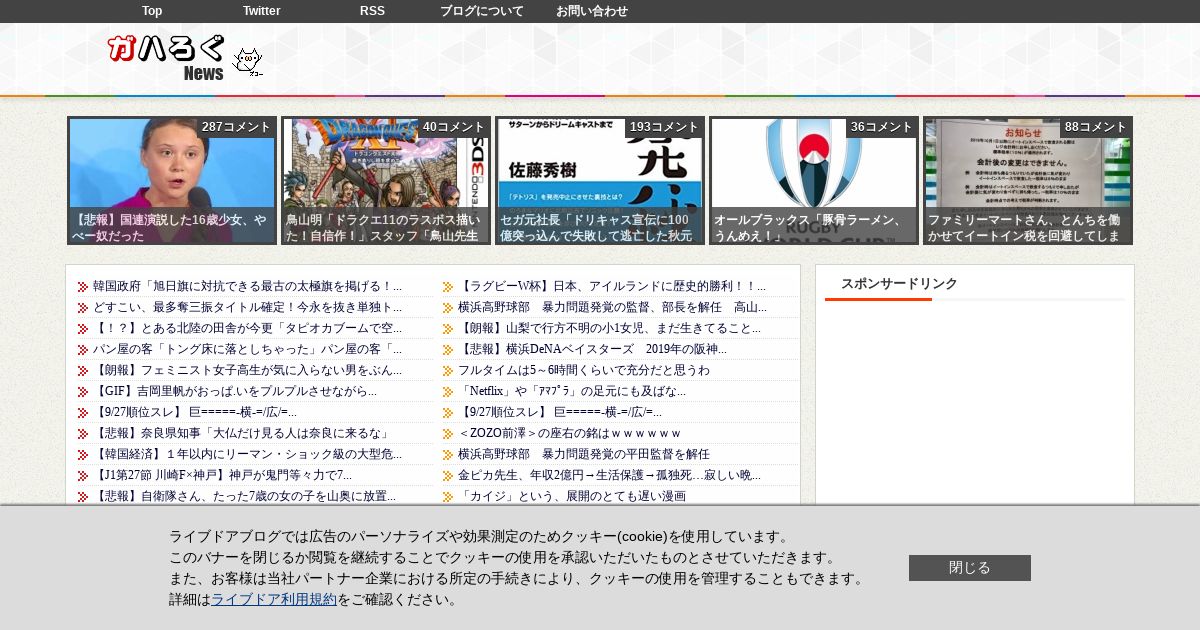Open article パン屋の客「トング床に落とし…
Viewport: 1200px width, 630px height.
coord(247,349)
